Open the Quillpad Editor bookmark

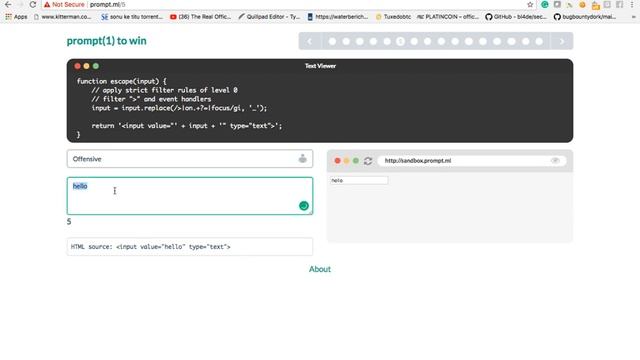pyautogui.click(x=269, y=17)
